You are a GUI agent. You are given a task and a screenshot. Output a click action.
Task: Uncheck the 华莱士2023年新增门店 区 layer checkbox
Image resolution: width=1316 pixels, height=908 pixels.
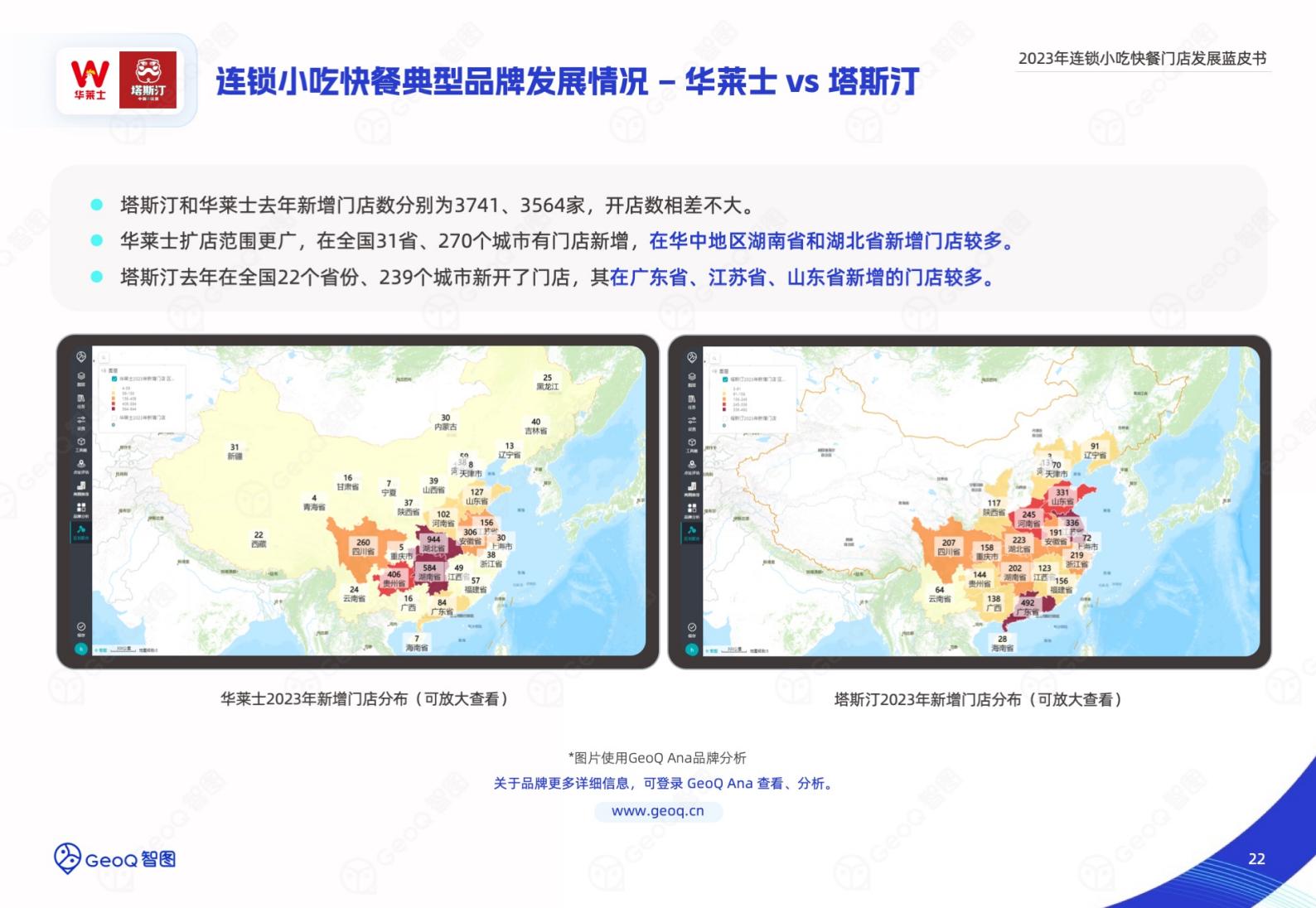point(114,379)
